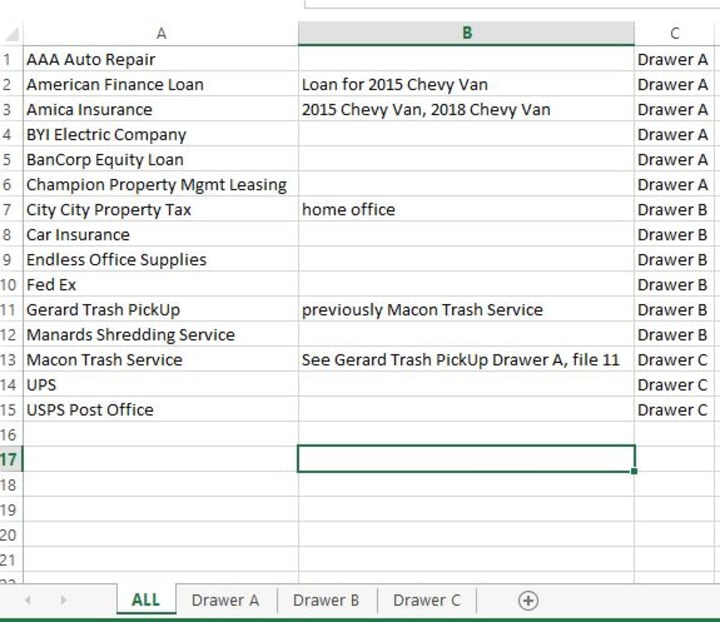Screen dimensions: 720x622
Task: Select column A header
Action: pyautogui.click(x=161, y=34)
